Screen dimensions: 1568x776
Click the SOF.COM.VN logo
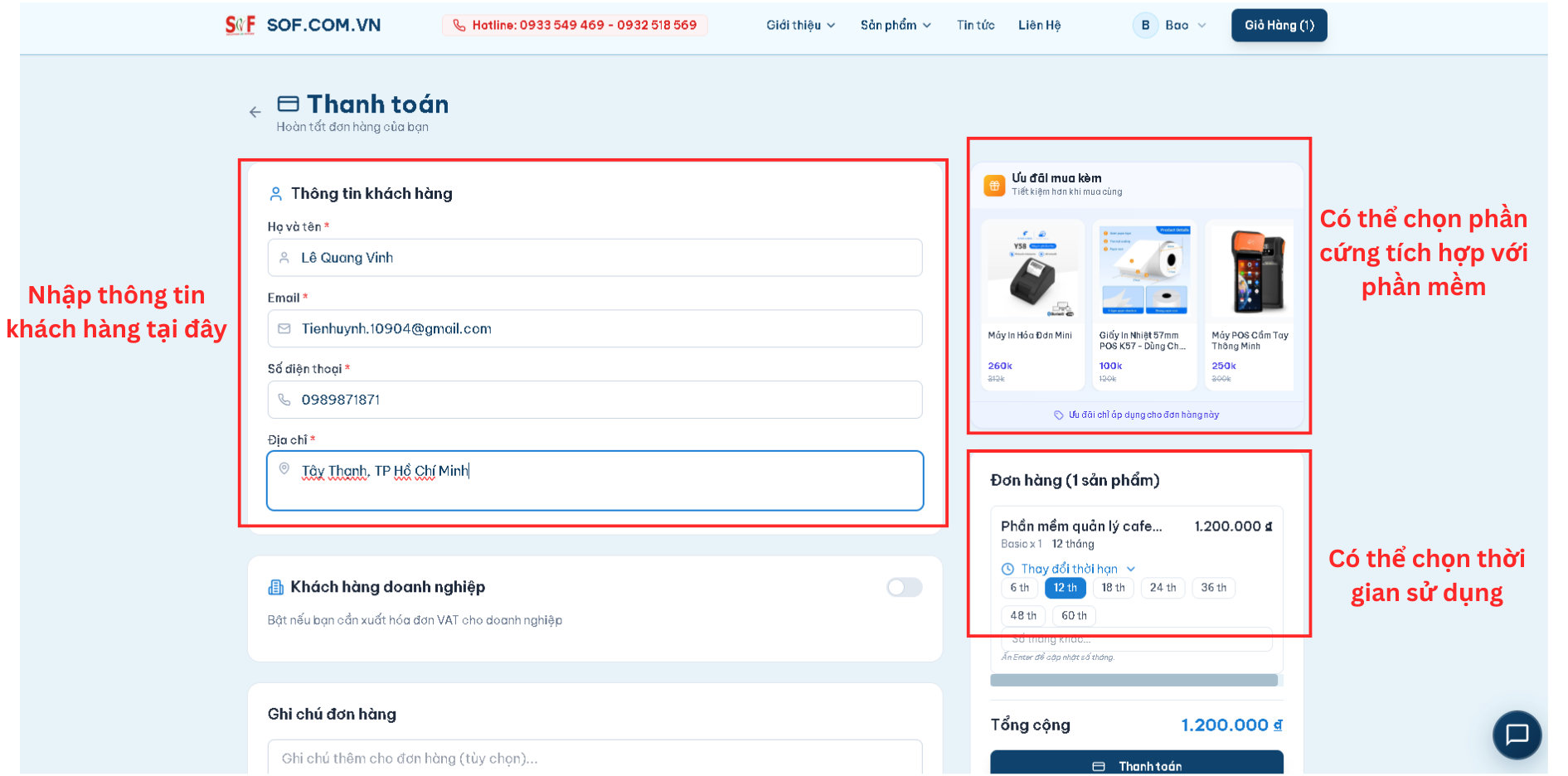pos(240,25)
